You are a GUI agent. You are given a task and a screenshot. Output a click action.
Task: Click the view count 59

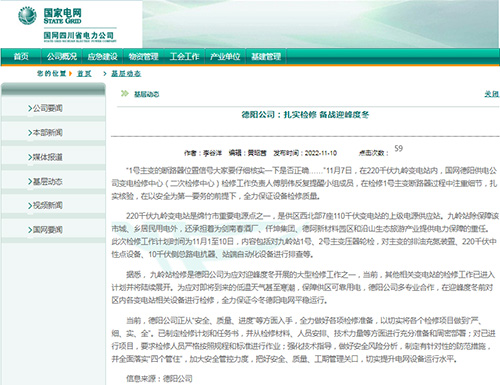[399, 148]
